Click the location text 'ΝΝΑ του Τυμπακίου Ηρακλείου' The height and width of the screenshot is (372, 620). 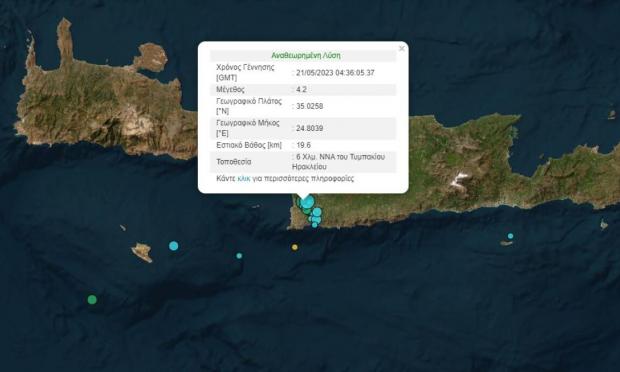(x=338, y=162)
